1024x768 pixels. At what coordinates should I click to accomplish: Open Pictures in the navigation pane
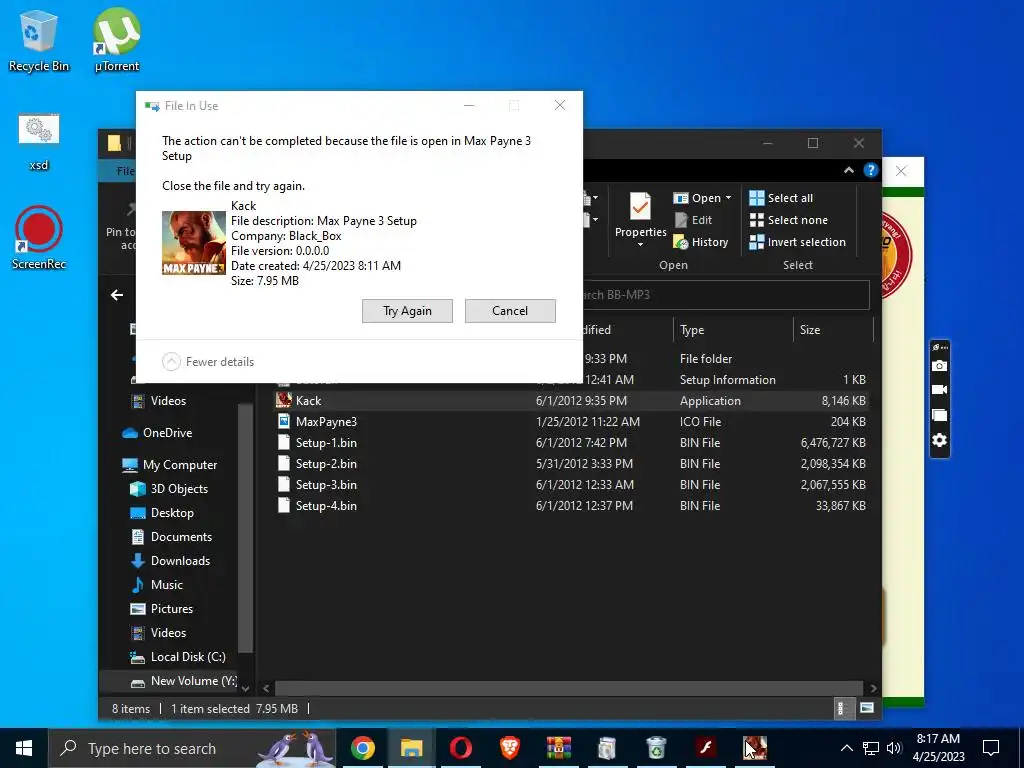click(162, 609)
